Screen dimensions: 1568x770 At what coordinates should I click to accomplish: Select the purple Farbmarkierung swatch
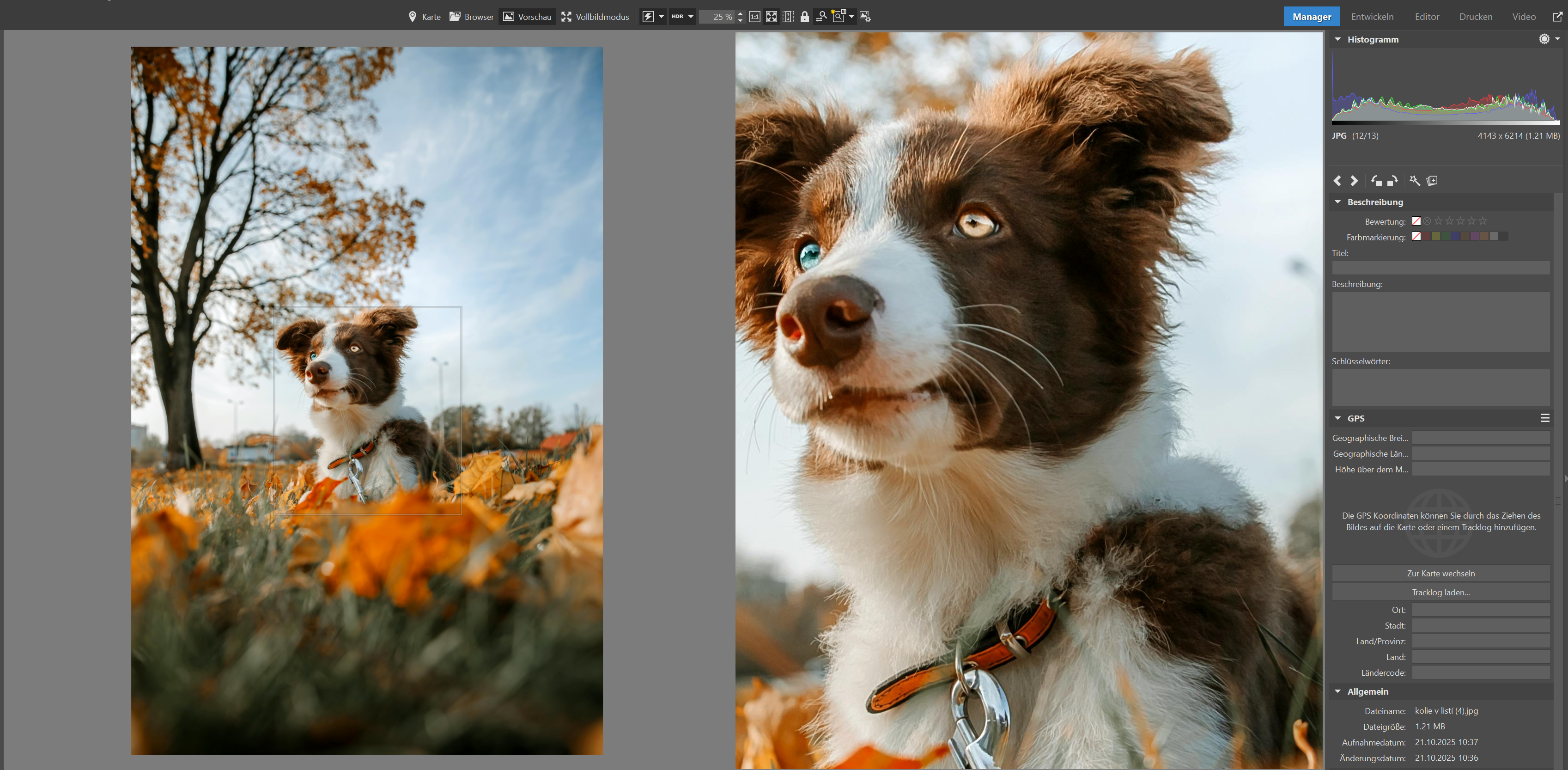click(1474, 237)
